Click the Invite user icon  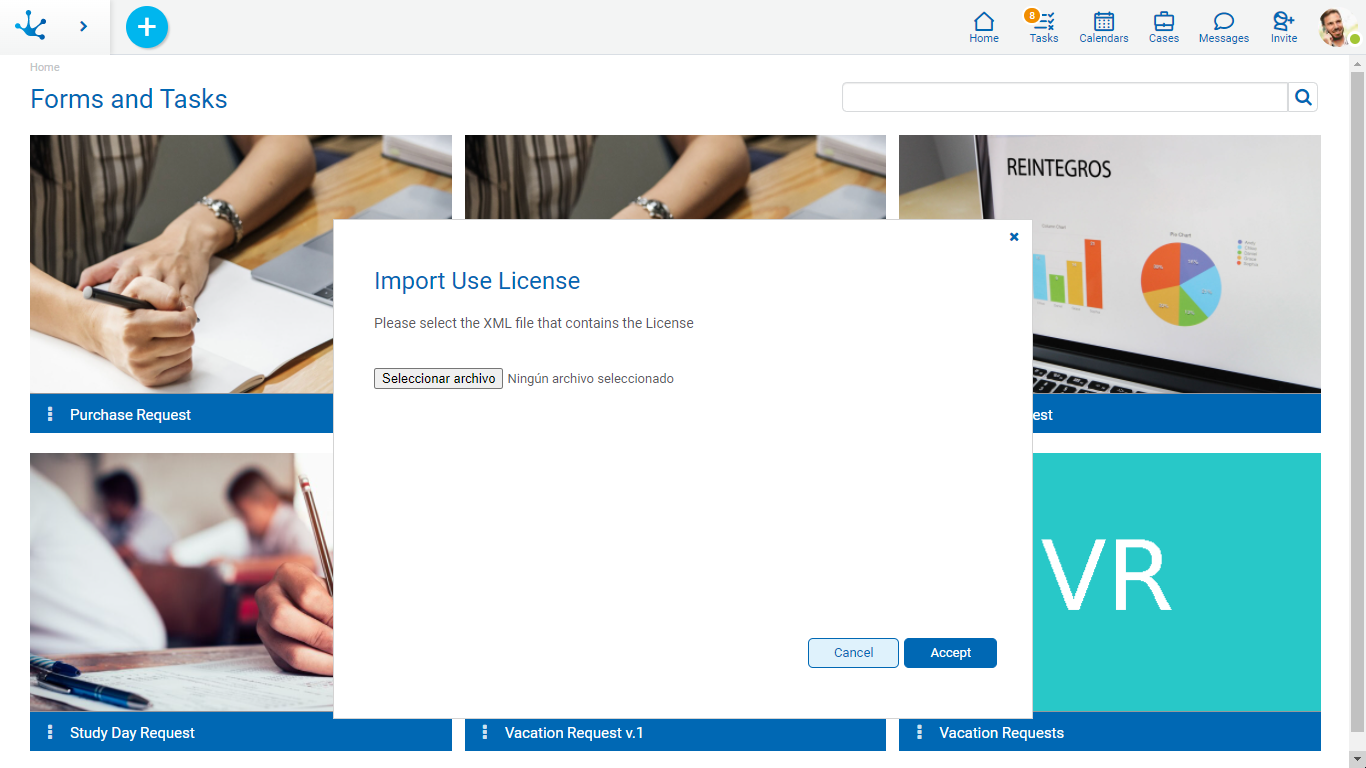[1283, 27]
